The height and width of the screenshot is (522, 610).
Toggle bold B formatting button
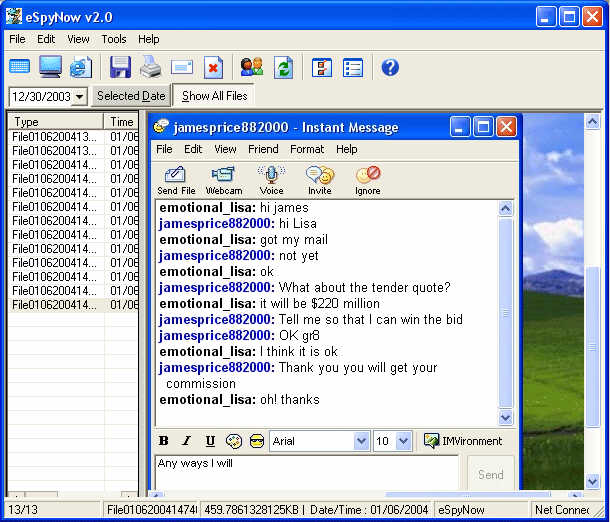tap(163, 441)
